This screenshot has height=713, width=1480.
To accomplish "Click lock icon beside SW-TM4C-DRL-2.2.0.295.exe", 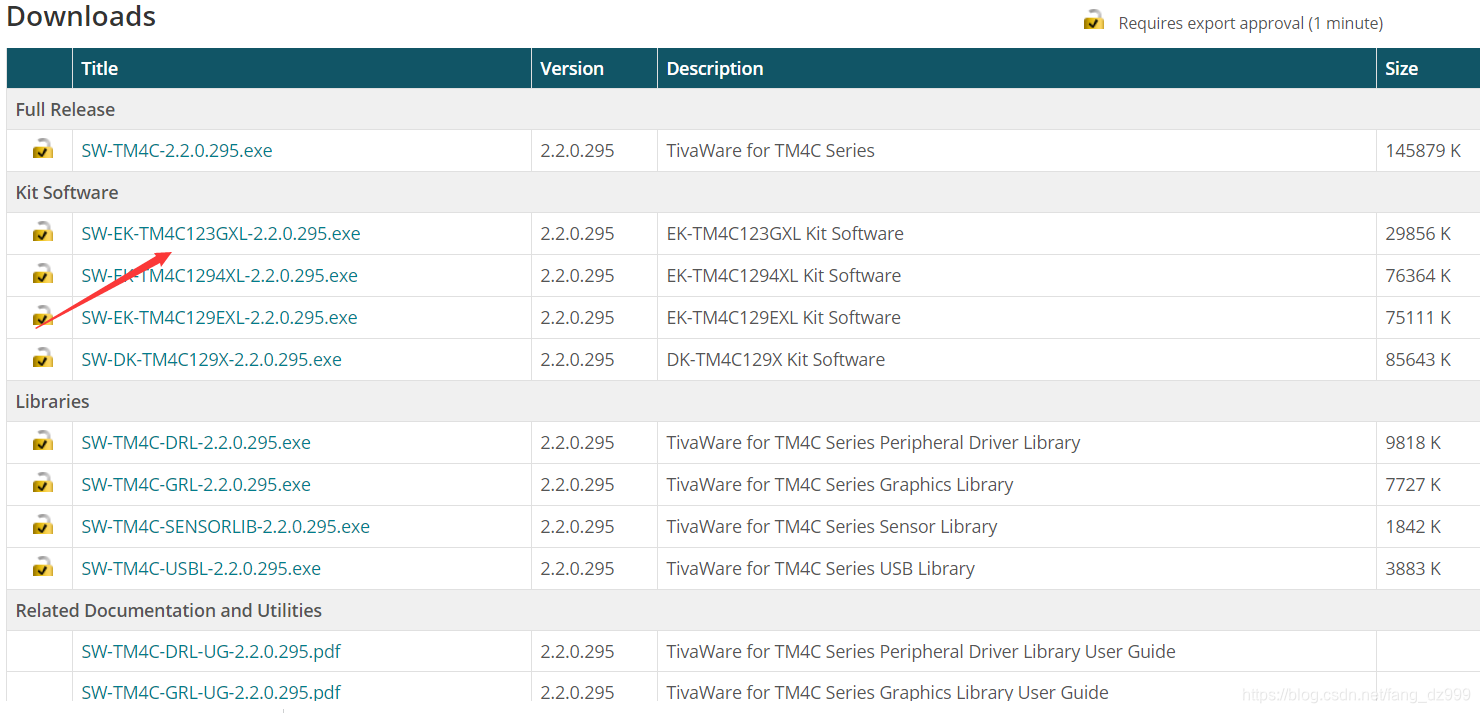I will [x=42, y=442].
